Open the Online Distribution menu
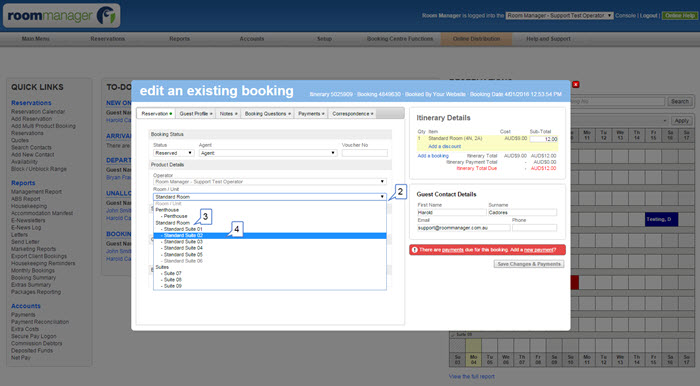Image resolution: width=700 pixels, height=386 pixels. tap(476, 39)
